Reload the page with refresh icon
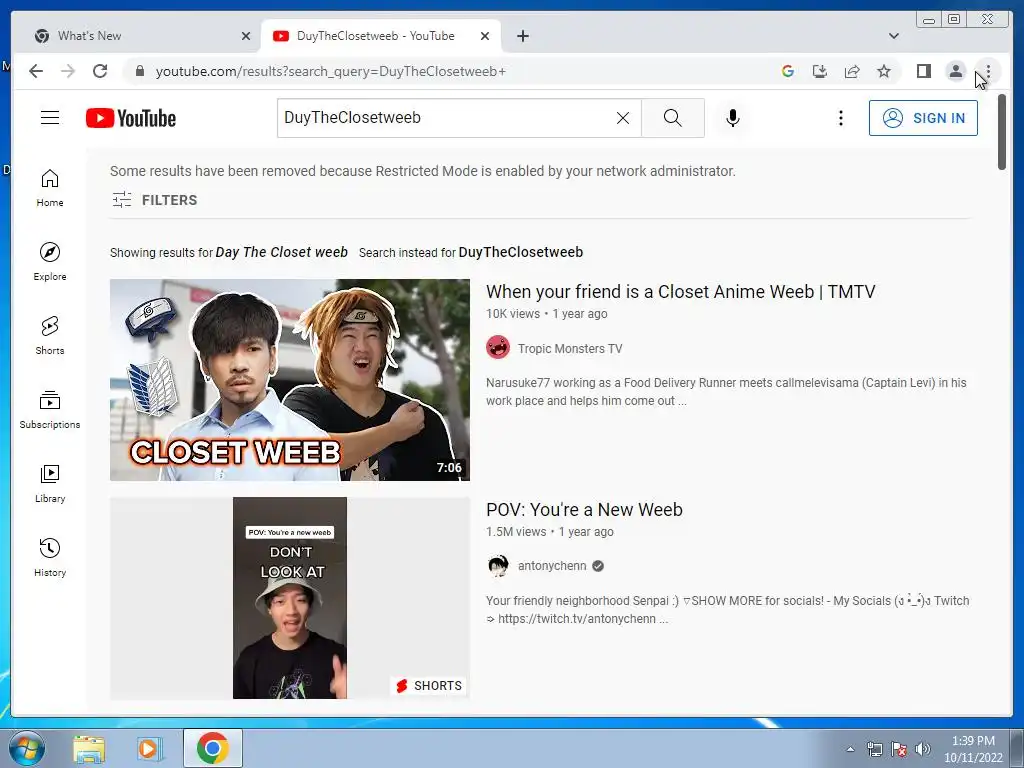This screenshot has height=768, width=1024. point(100,71)
